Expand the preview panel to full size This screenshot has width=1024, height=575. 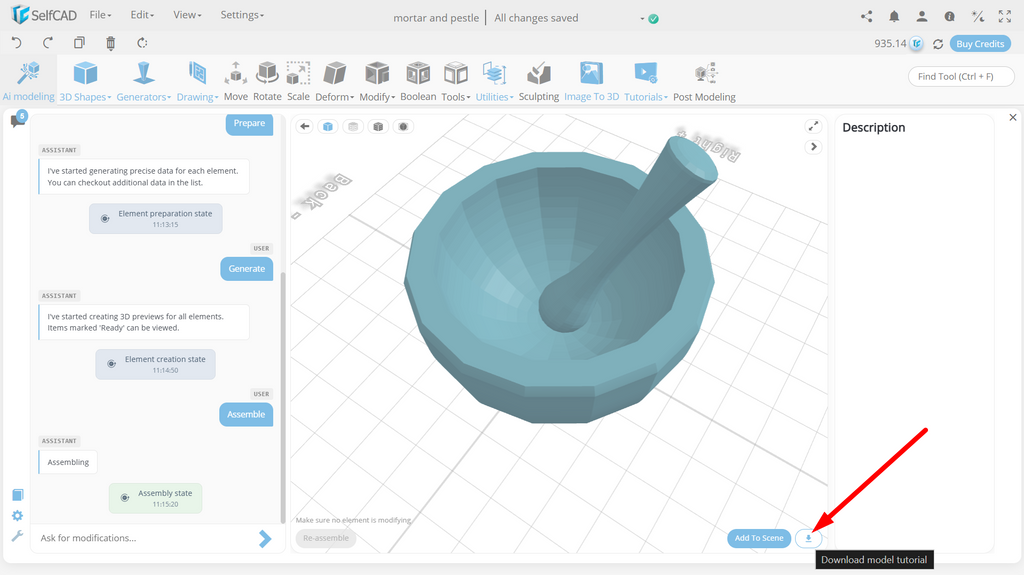click(x=813, y=126)
